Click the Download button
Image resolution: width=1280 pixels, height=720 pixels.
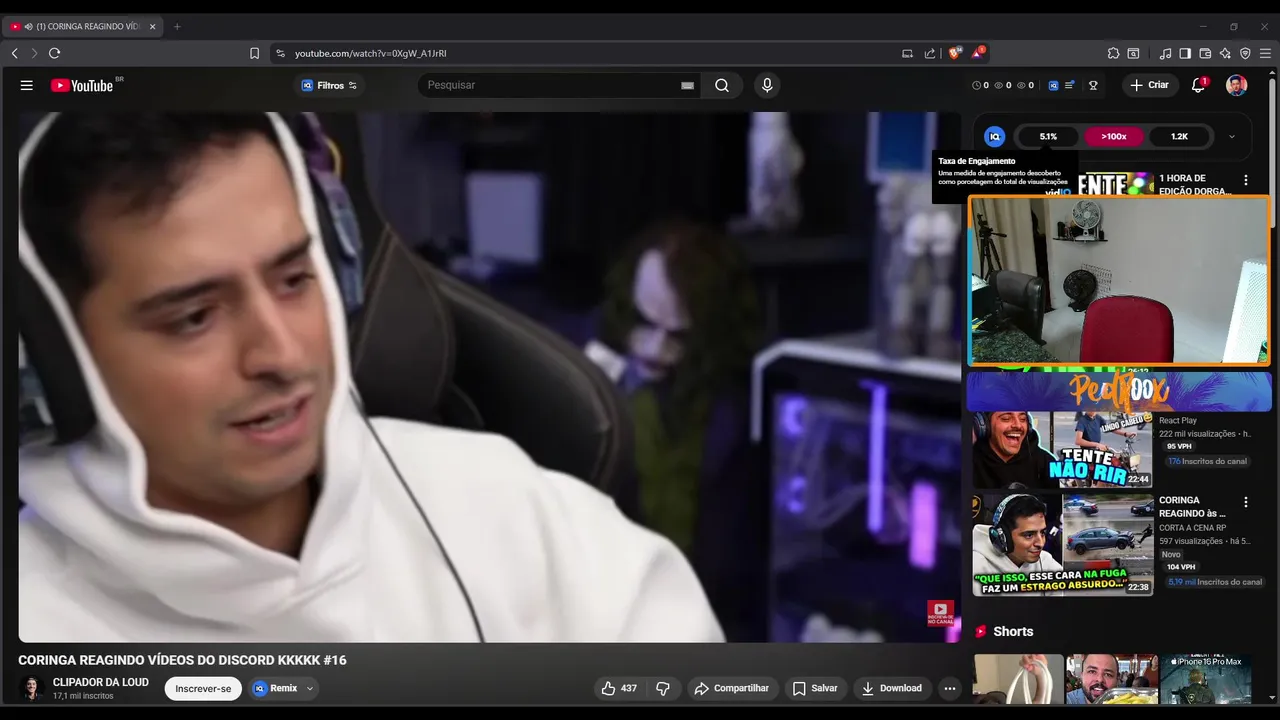[x=891, y=688]
